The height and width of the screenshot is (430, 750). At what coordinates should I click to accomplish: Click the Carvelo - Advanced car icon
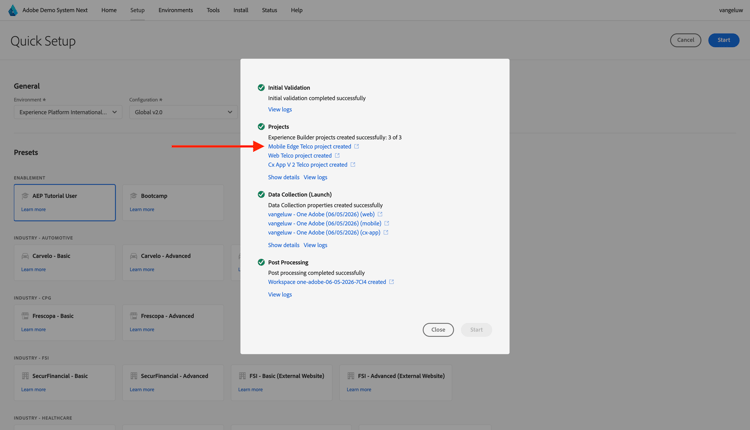point(133,256)
